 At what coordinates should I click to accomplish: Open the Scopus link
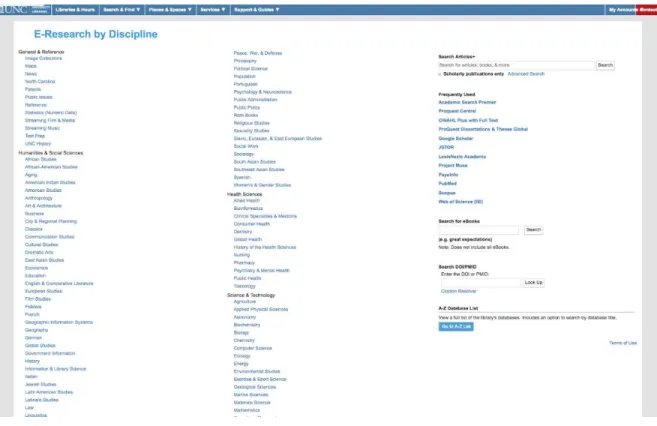(x=447, y=193)
